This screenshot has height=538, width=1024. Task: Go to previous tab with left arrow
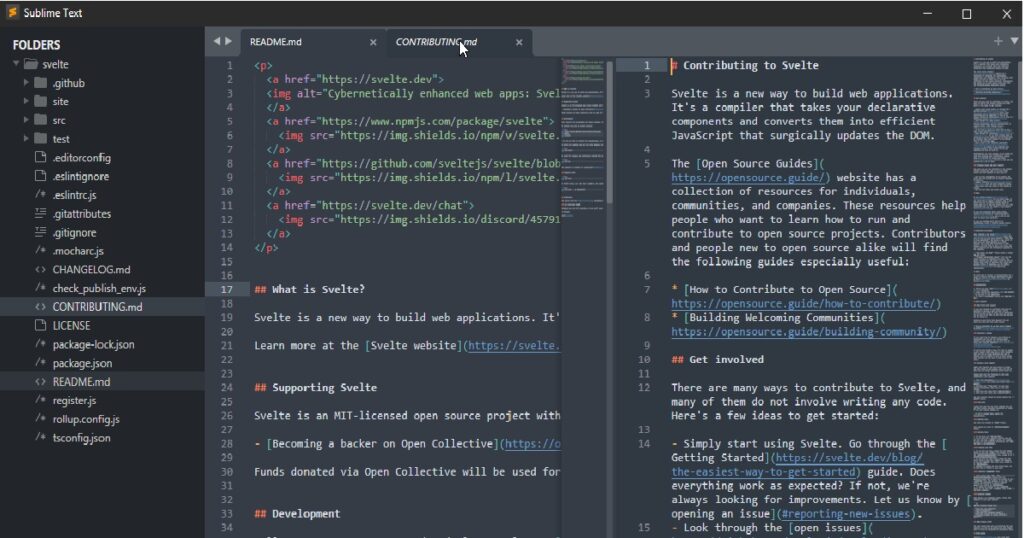pos(217,41)
